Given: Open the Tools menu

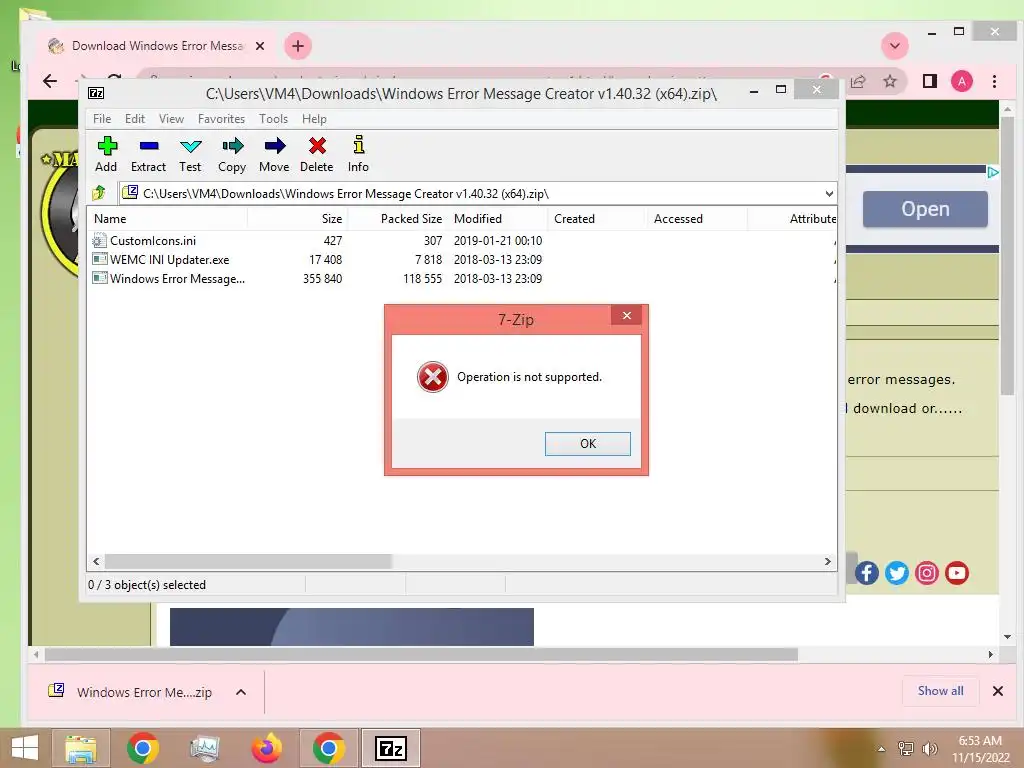Looking at the screenshot, I should tap(273, 119).
